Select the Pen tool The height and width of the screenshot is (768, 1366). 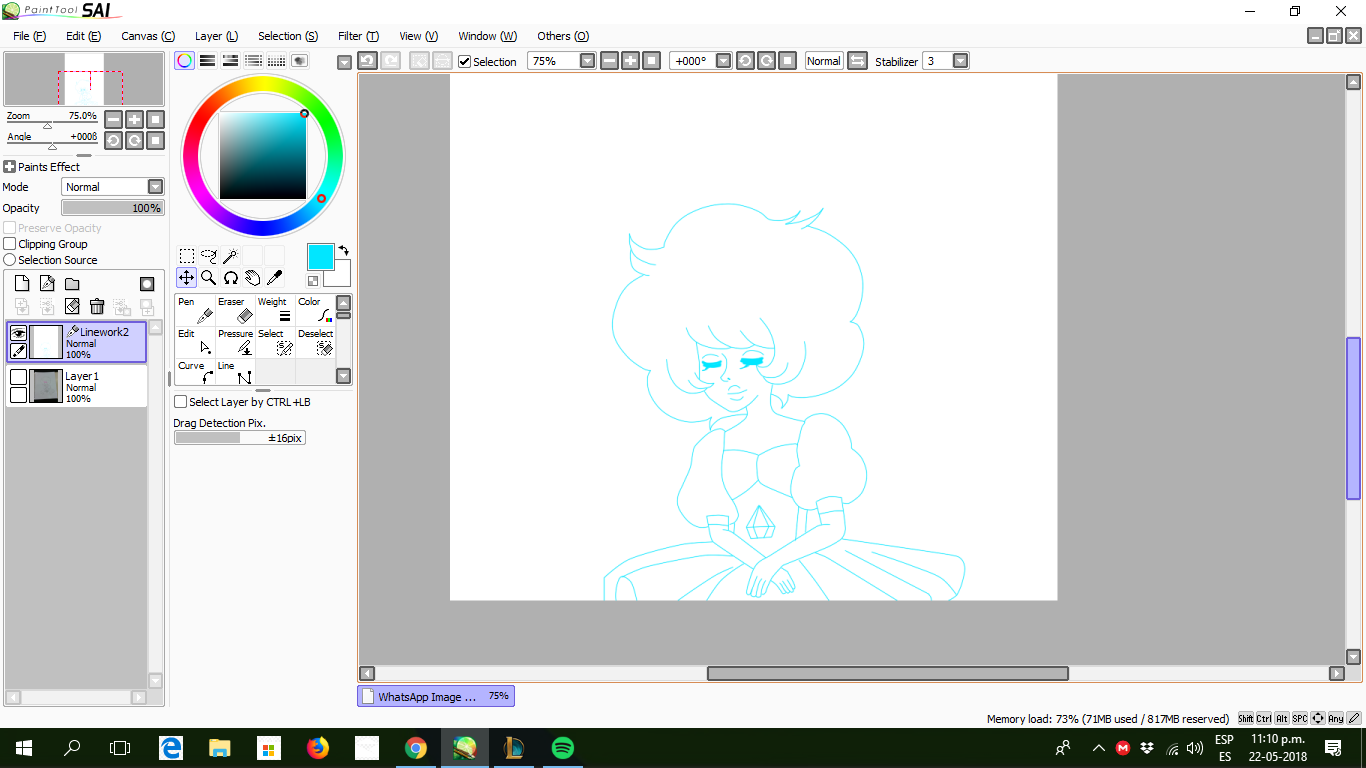click(x=195, y=309)
